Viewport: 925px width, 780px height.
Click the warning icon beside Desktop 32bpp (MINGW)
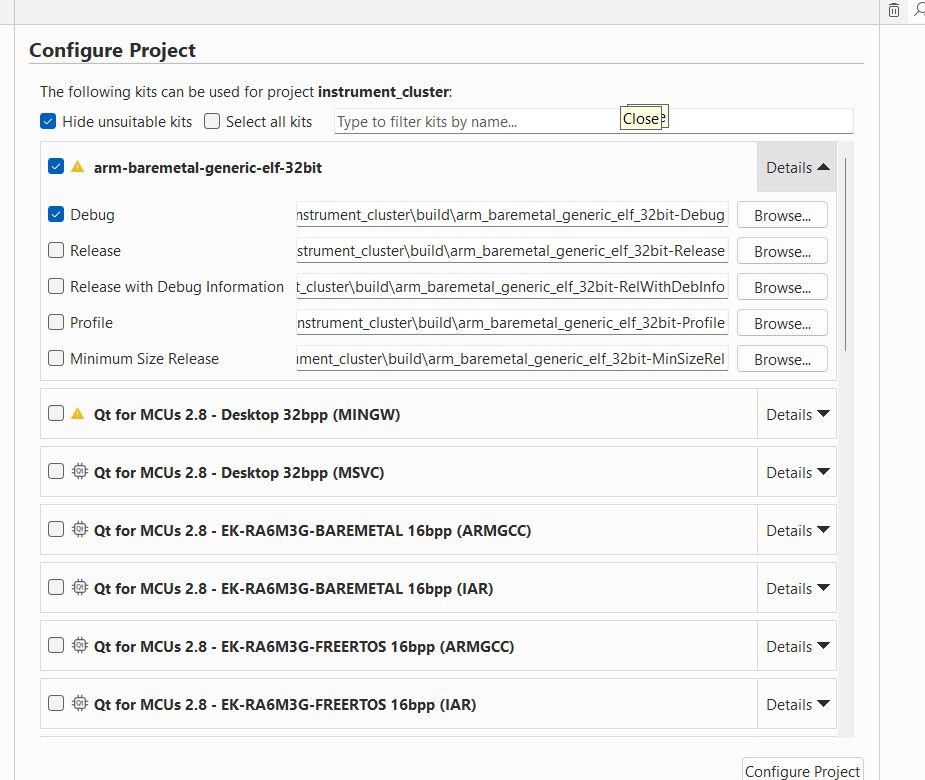click(x=78, y=414)
